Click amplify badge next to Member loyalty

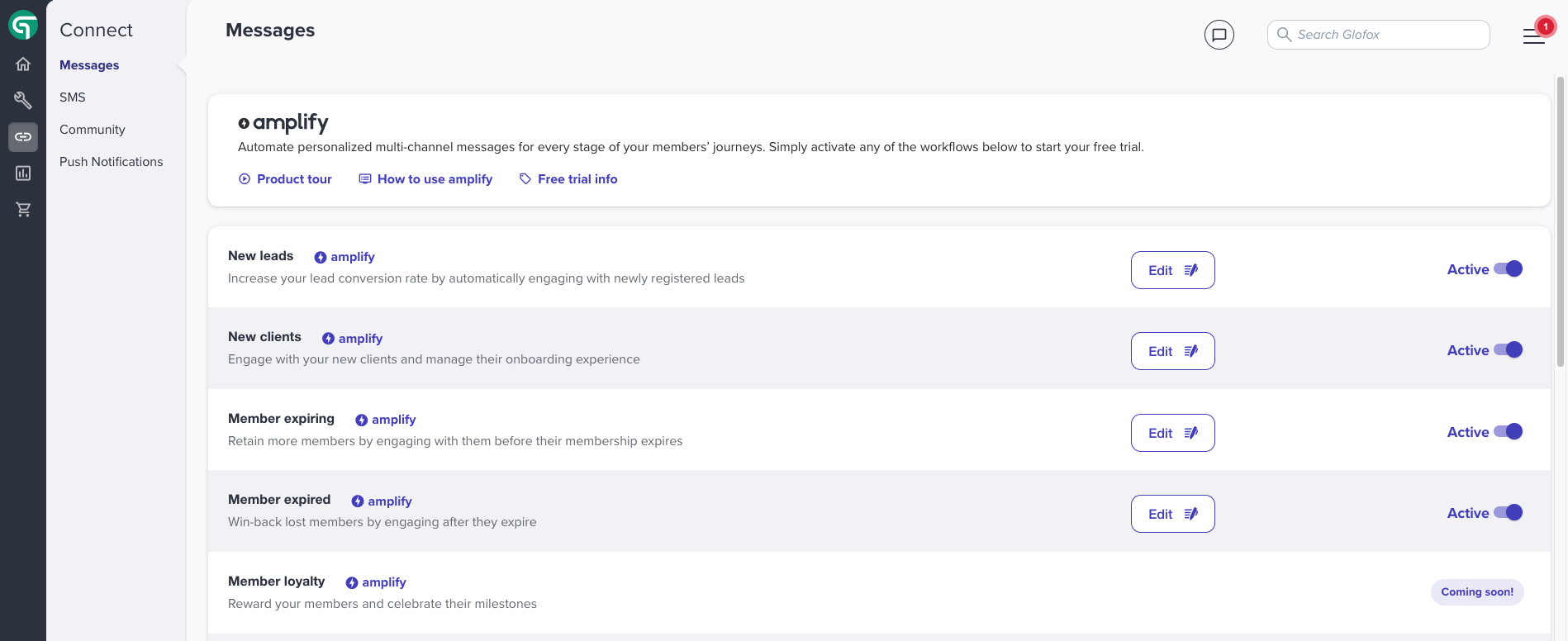[376, 582]
